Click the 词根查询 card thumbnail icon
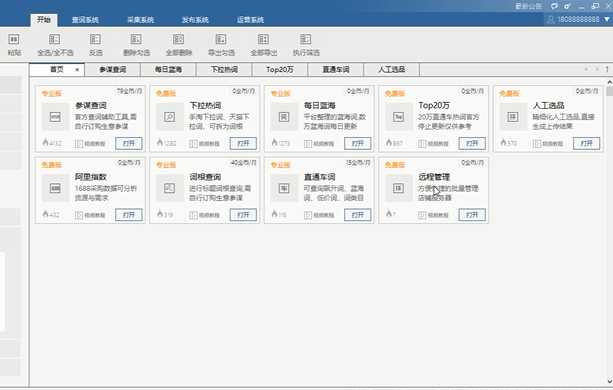Screen dimensions: 613x390 [170, 188]
